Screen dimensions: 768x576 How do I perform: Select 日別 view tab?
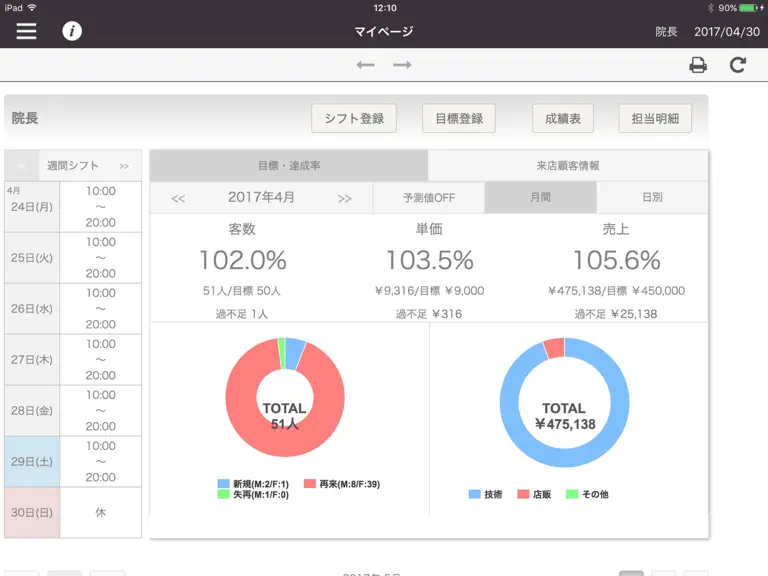652,197
